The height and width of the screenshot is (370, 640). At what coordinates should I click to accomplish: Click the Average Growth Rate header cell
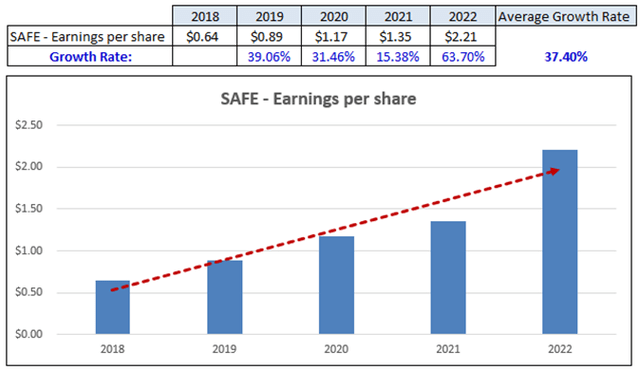[x=566, y=16]
